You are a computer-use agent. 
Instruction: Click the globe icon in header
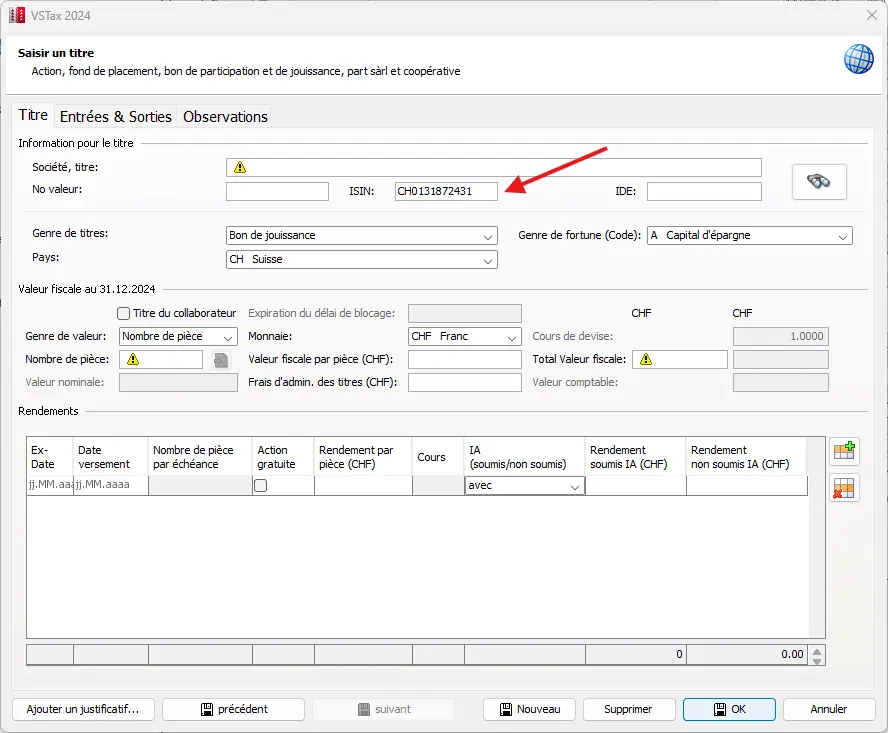pyautogui.click(x=858, y=59)
